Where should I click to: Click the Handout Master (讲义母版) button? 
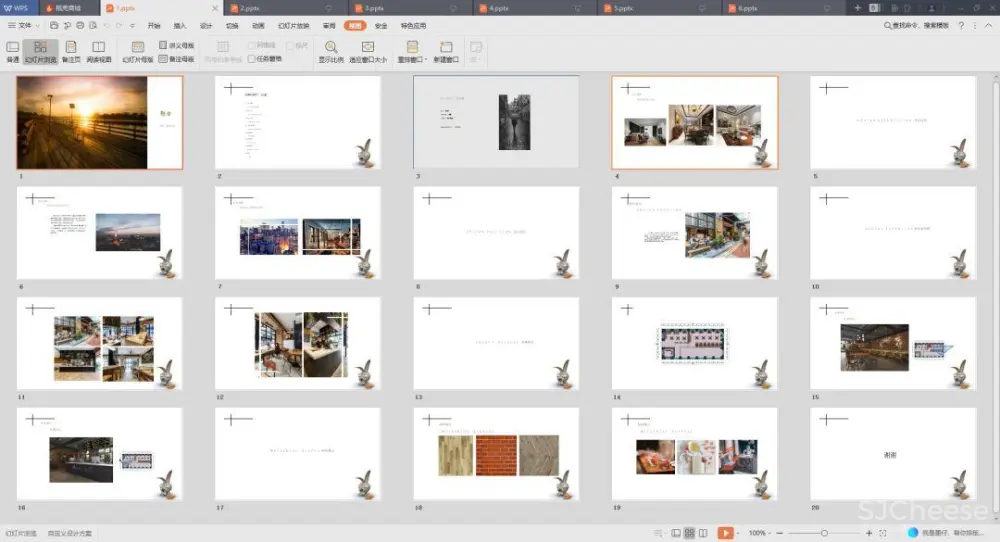(177, 45)
